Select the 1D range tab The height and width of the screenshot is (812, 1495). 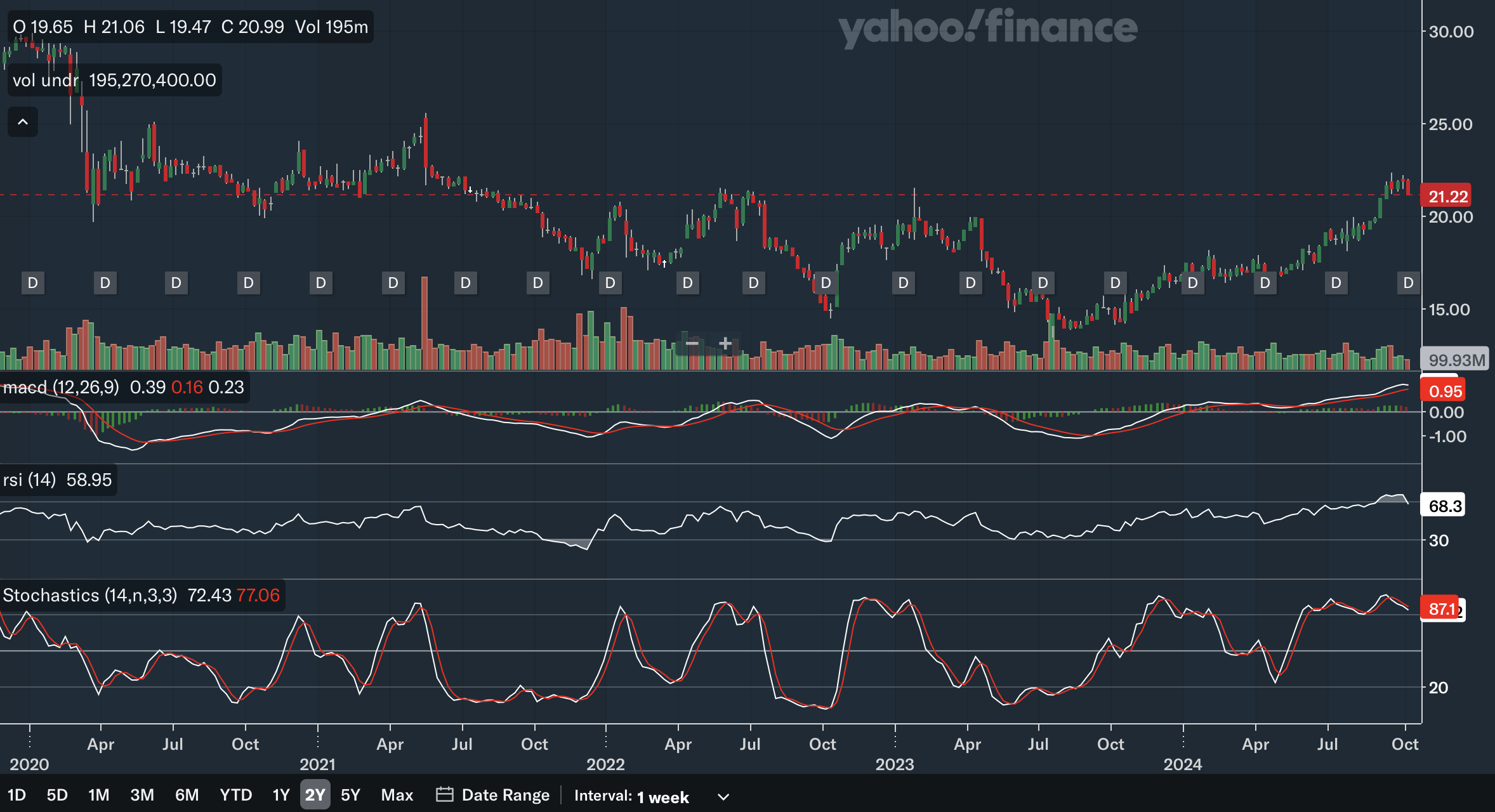point(16,795)
